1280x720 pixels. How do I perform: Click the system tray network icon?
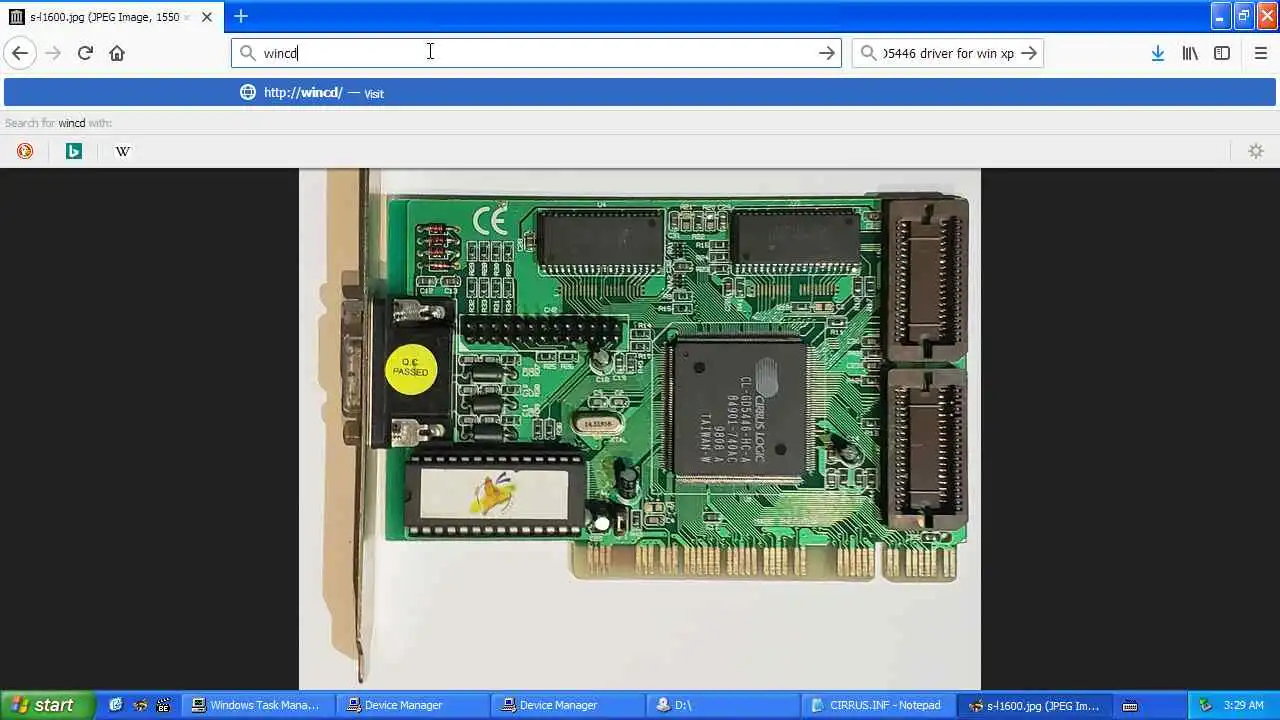click(1205, 705)
